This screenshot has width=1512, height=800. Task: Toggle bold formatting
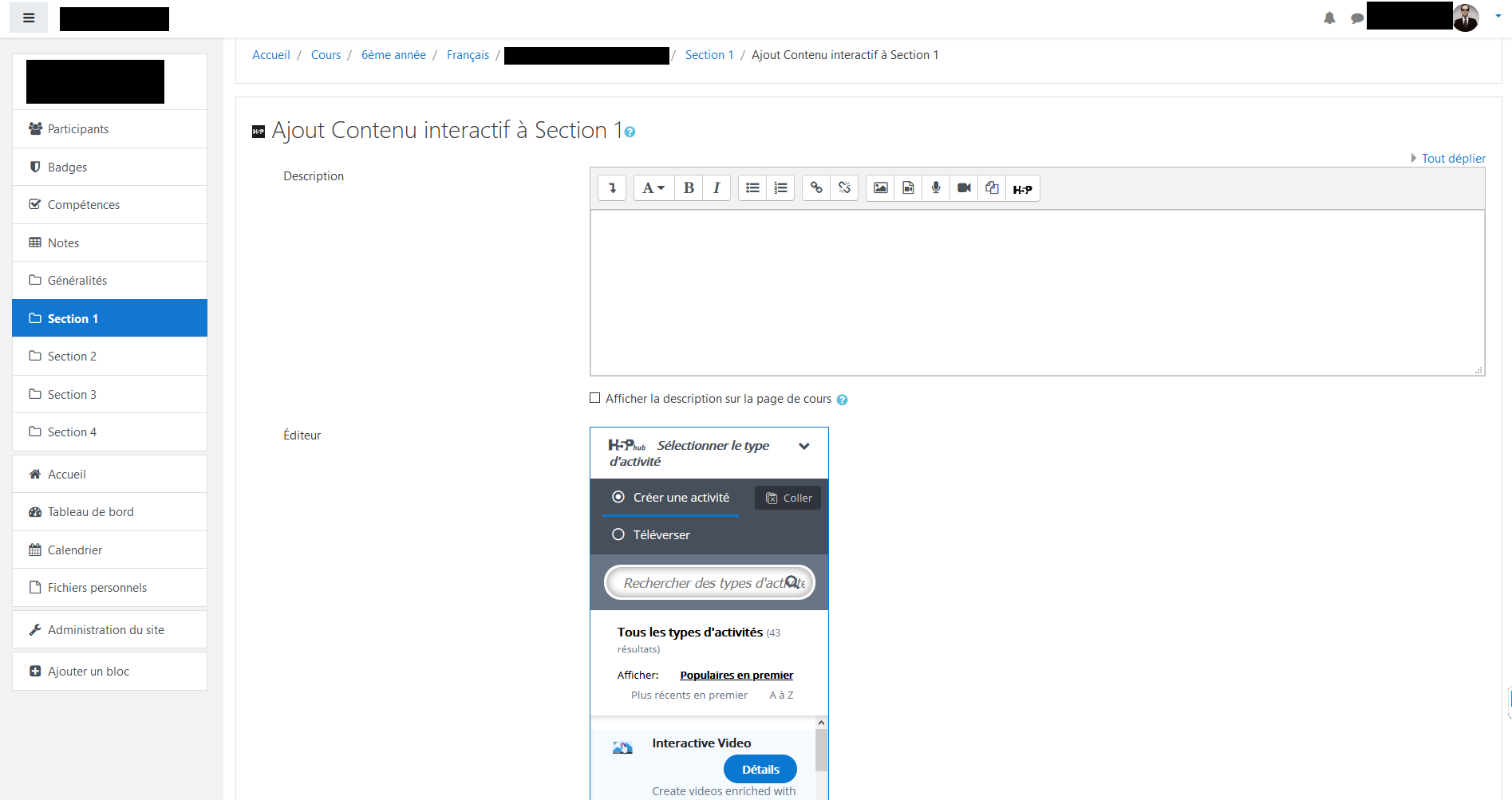[689, 188]
